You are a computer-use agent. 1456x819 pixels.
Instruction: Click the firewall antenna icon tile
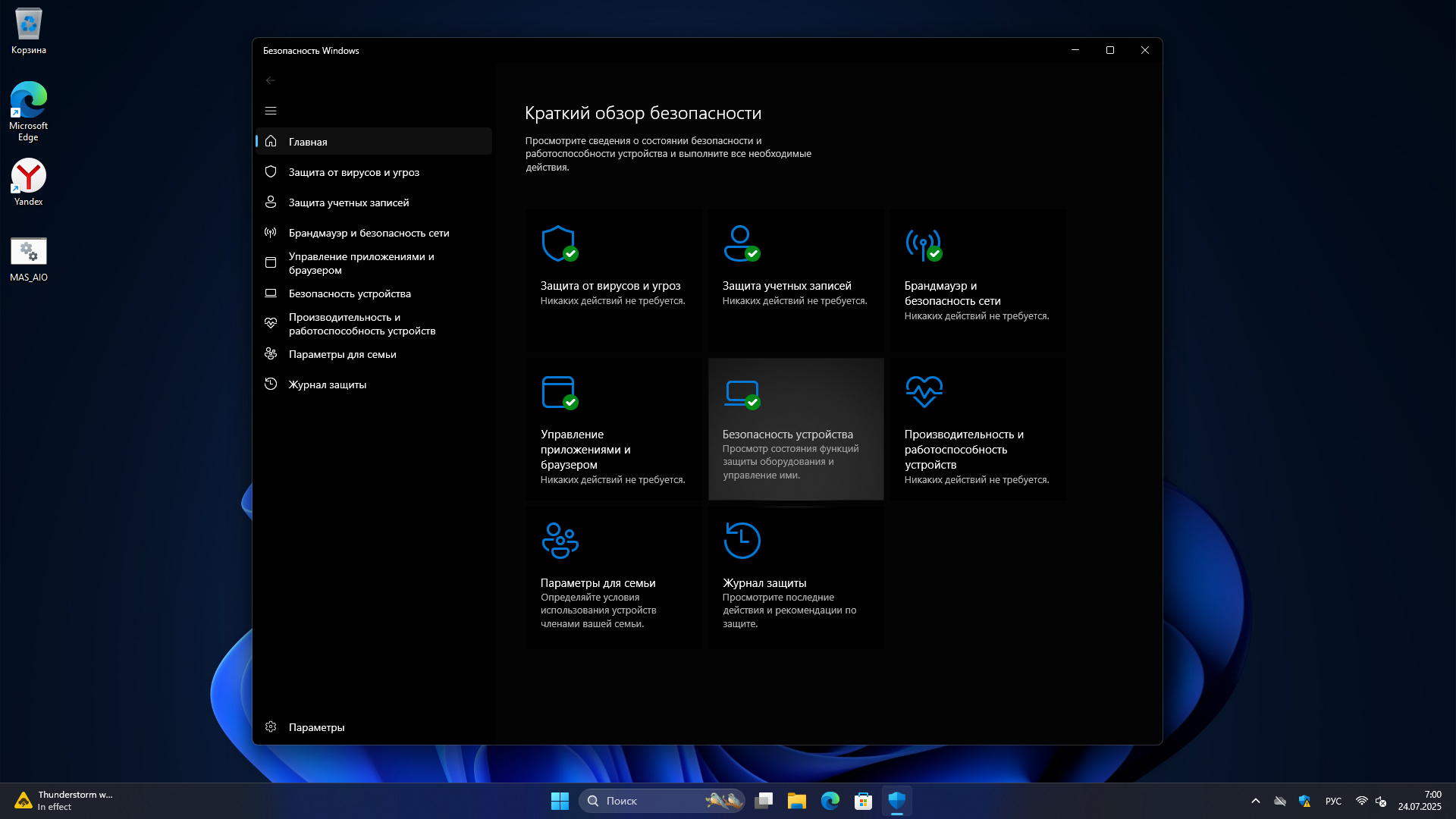(x=923, y=244)
